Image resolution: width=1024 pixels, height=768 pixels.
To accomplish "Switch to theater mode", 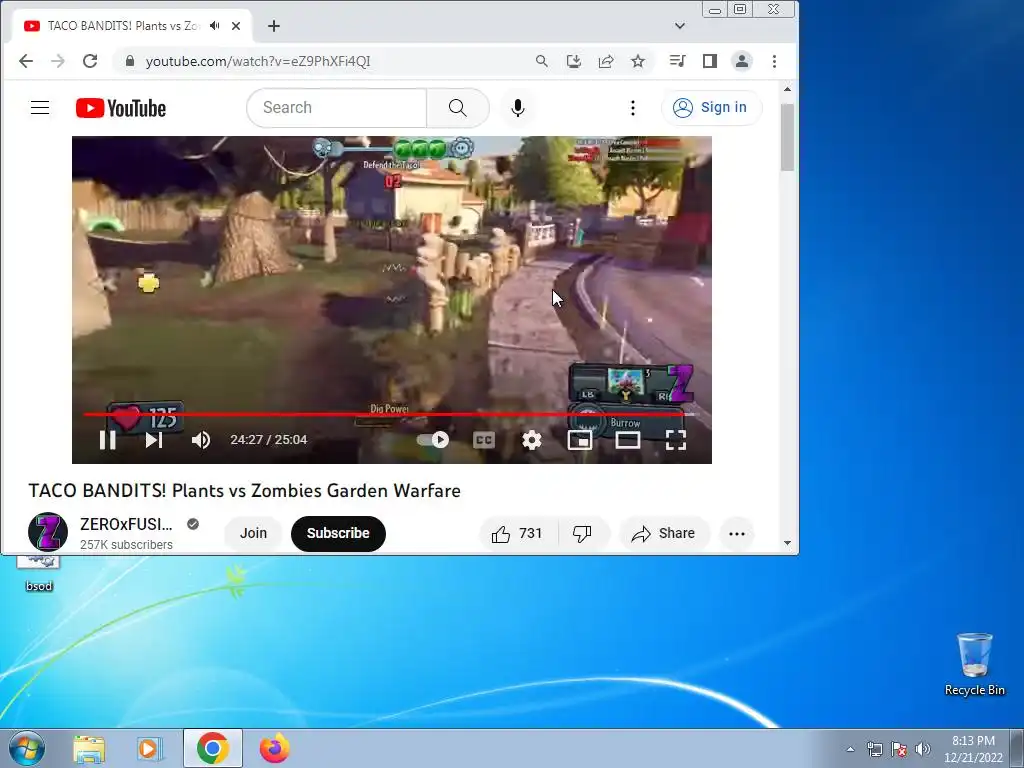I will 628,440.
